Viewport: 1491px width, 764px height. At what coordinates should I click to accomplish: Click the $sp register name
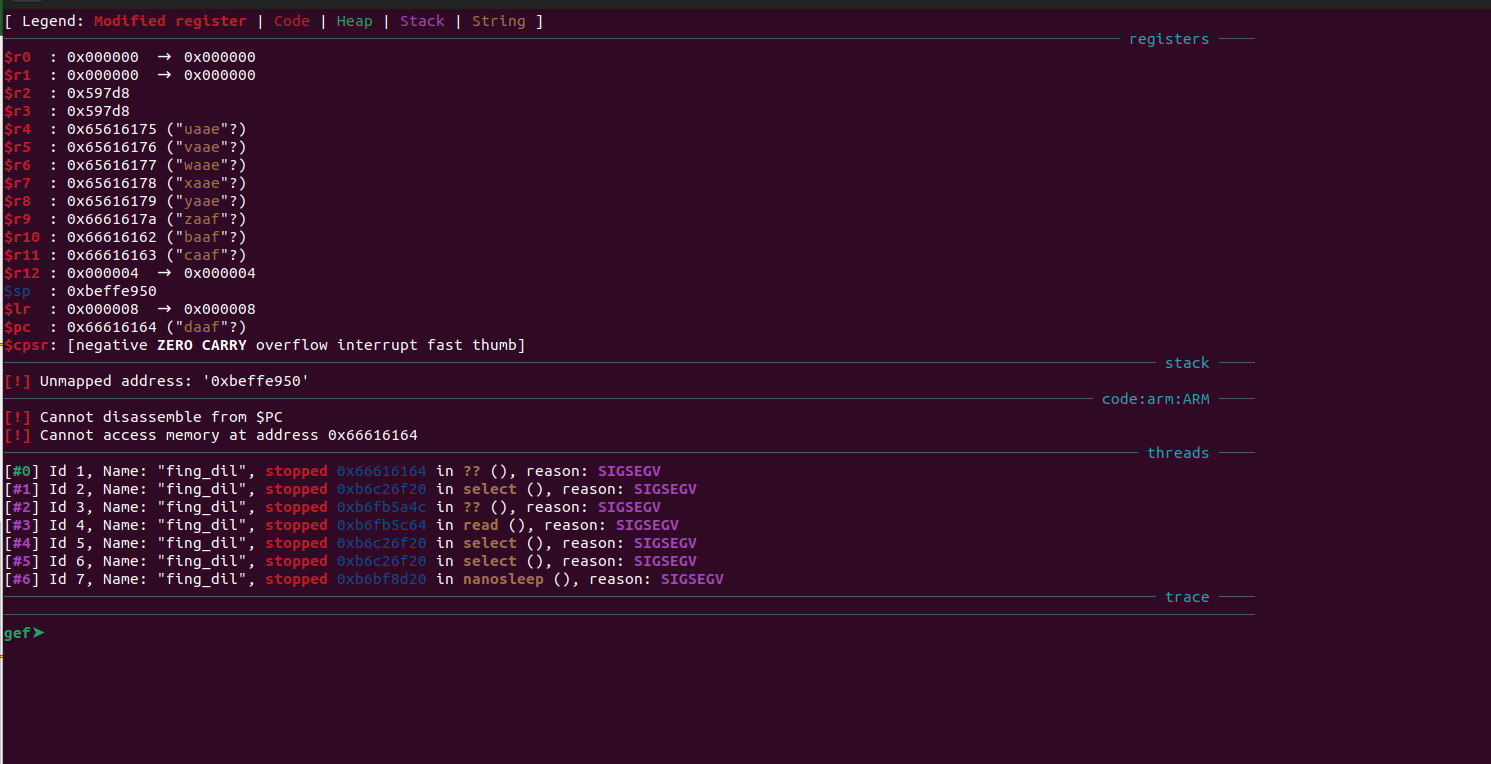[18, 290]
